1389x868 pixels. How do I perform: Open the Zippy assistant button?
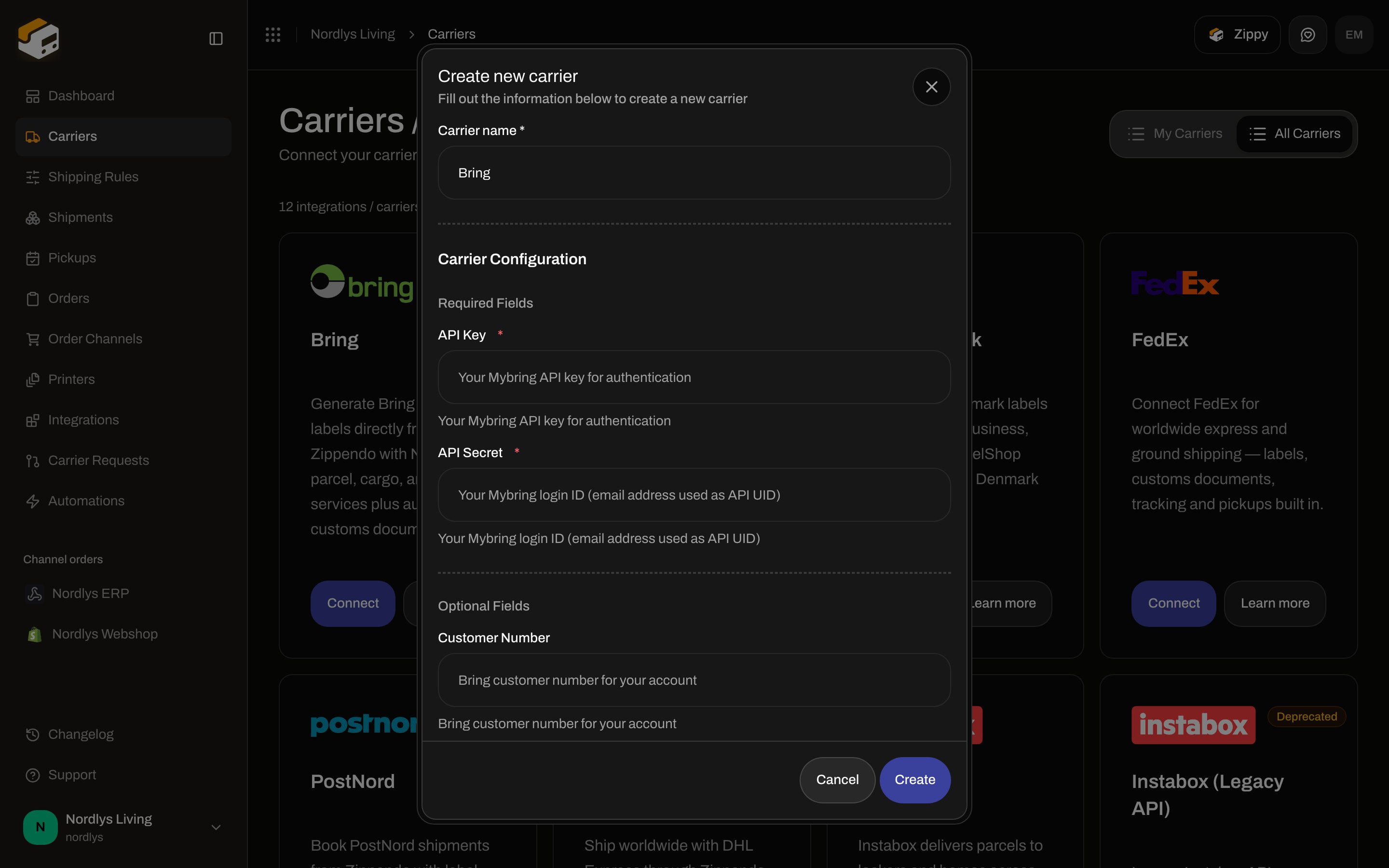pos(1237,35)
